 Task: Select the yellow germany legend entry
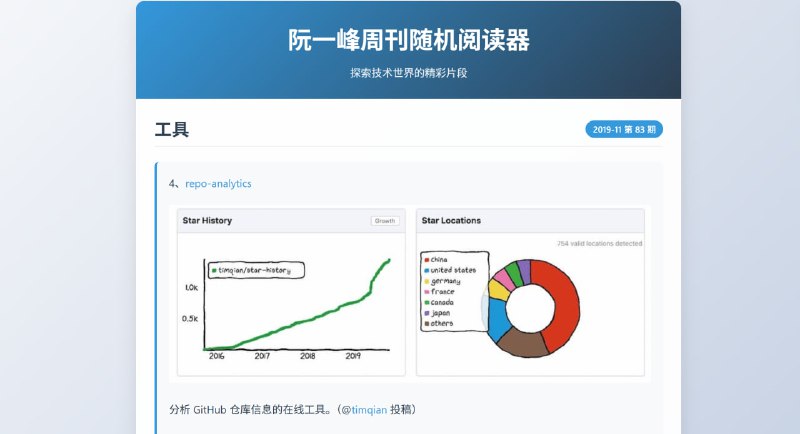pyautogui.click(x=448, y=281)
